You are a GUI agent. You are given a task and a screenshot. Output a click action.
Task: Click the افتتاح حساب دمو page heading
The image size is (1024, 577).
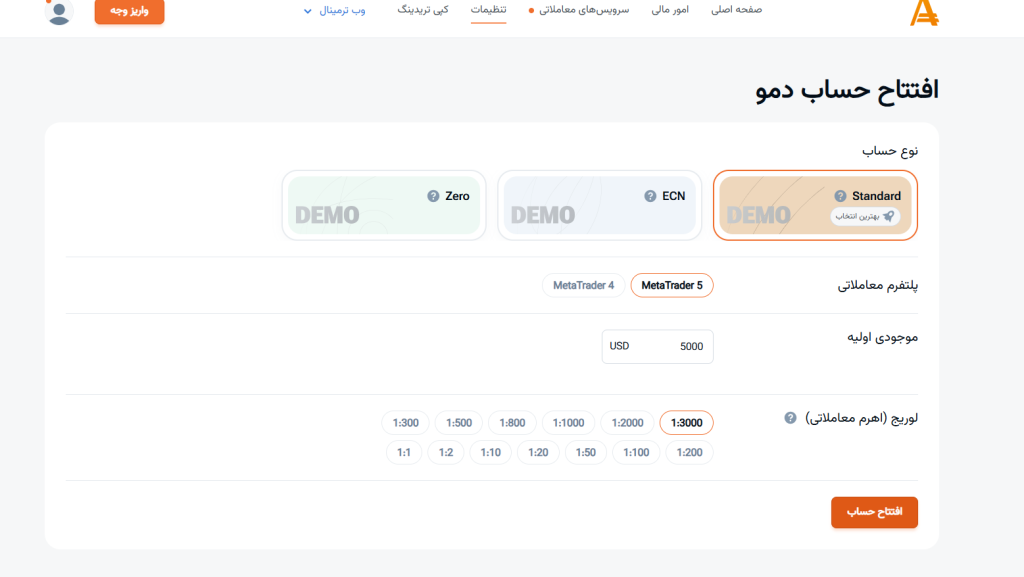click(847, 89)
